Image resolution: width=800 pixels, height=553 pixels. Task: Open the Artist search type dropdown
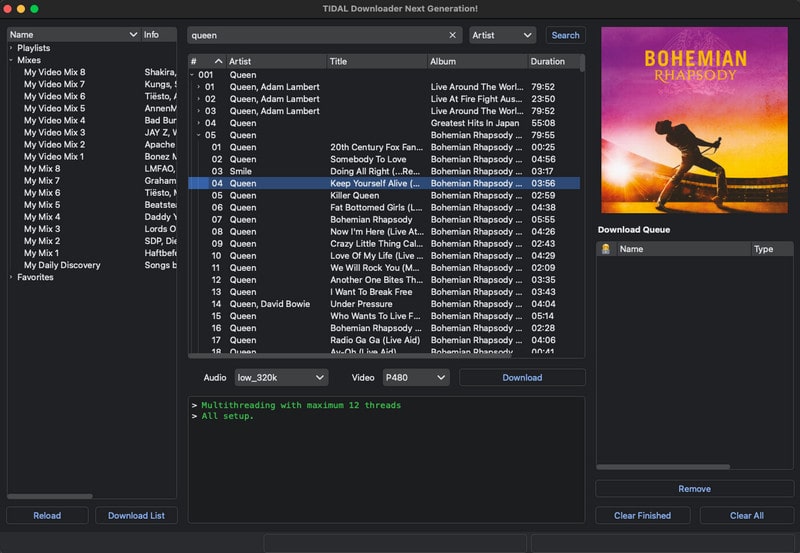[x=502, y=35]
